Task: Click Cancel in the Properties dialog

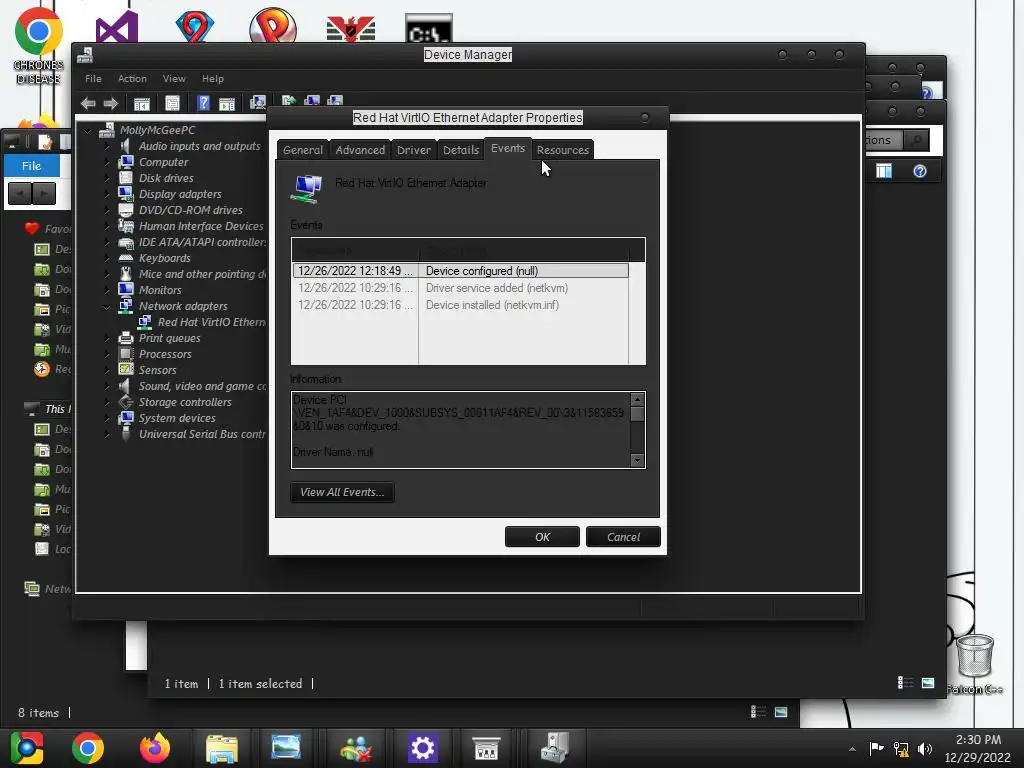Action: point(623,537)
